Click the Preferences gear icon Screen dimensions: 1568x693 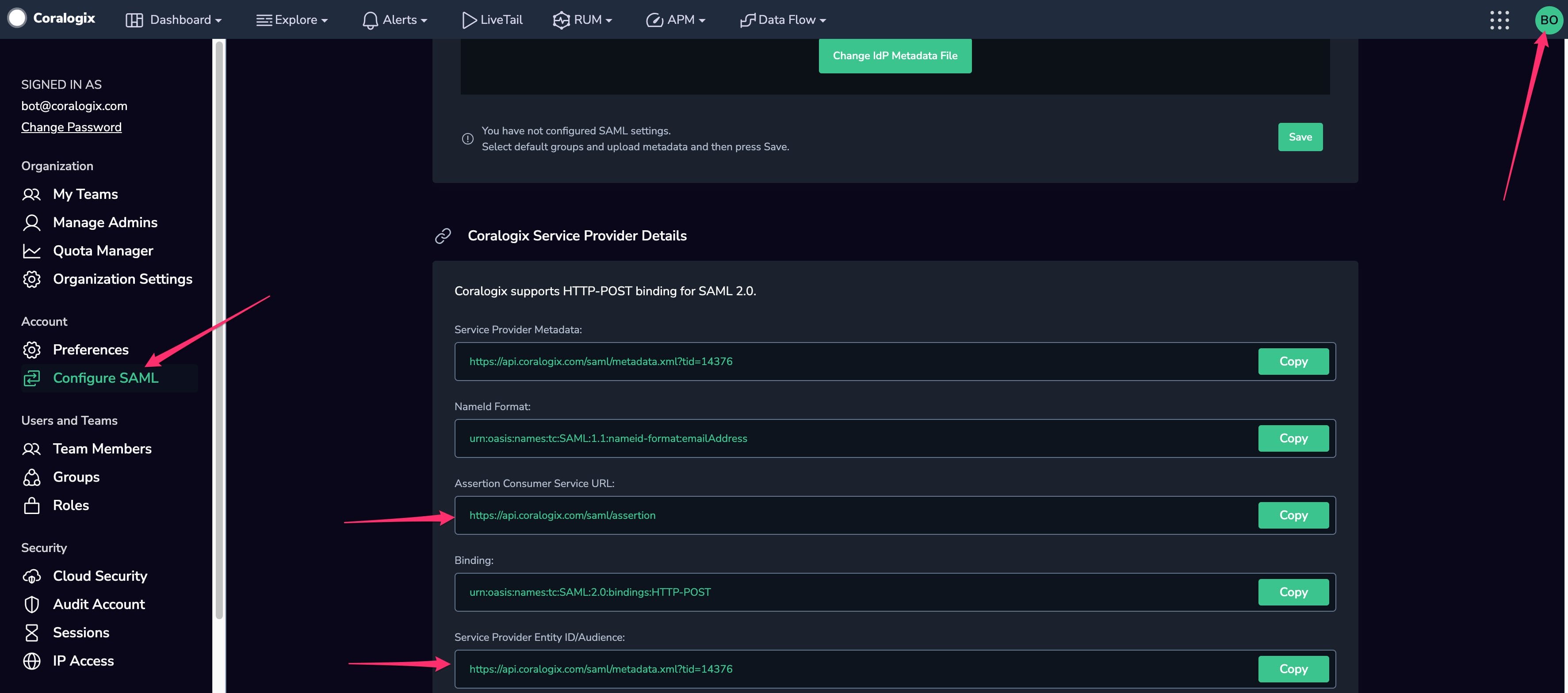pyautogui.click(x=32, y=350)
